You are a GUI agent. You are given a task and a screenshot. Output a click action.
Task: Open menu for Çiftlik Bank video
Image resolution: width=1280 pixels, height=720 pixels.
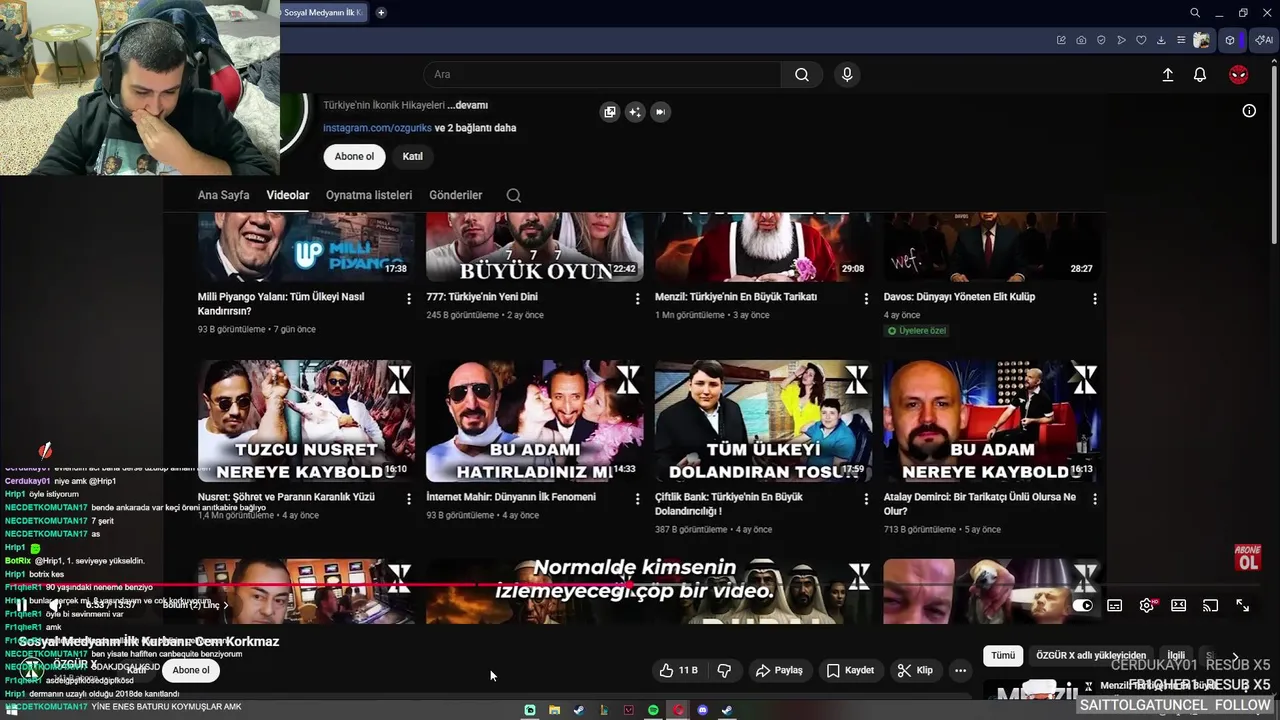tap(866, 498)
